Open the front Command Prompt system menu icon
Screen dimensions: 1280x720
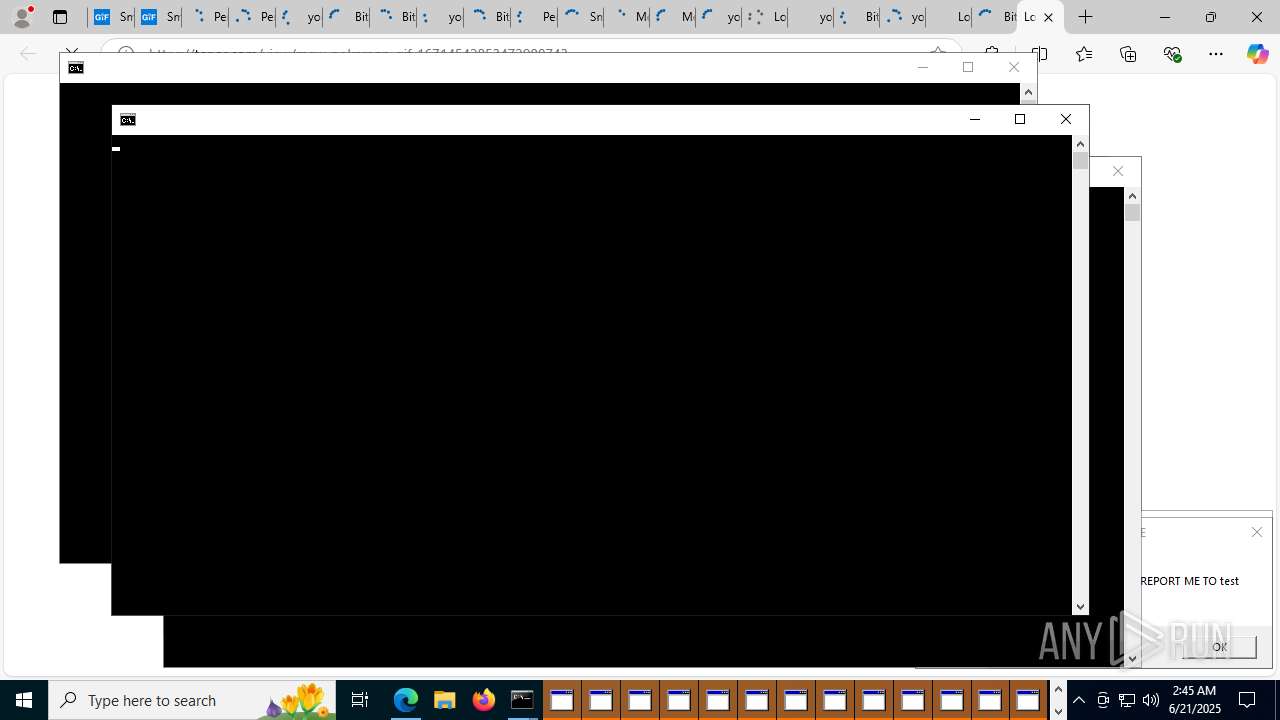coord(128,120)
